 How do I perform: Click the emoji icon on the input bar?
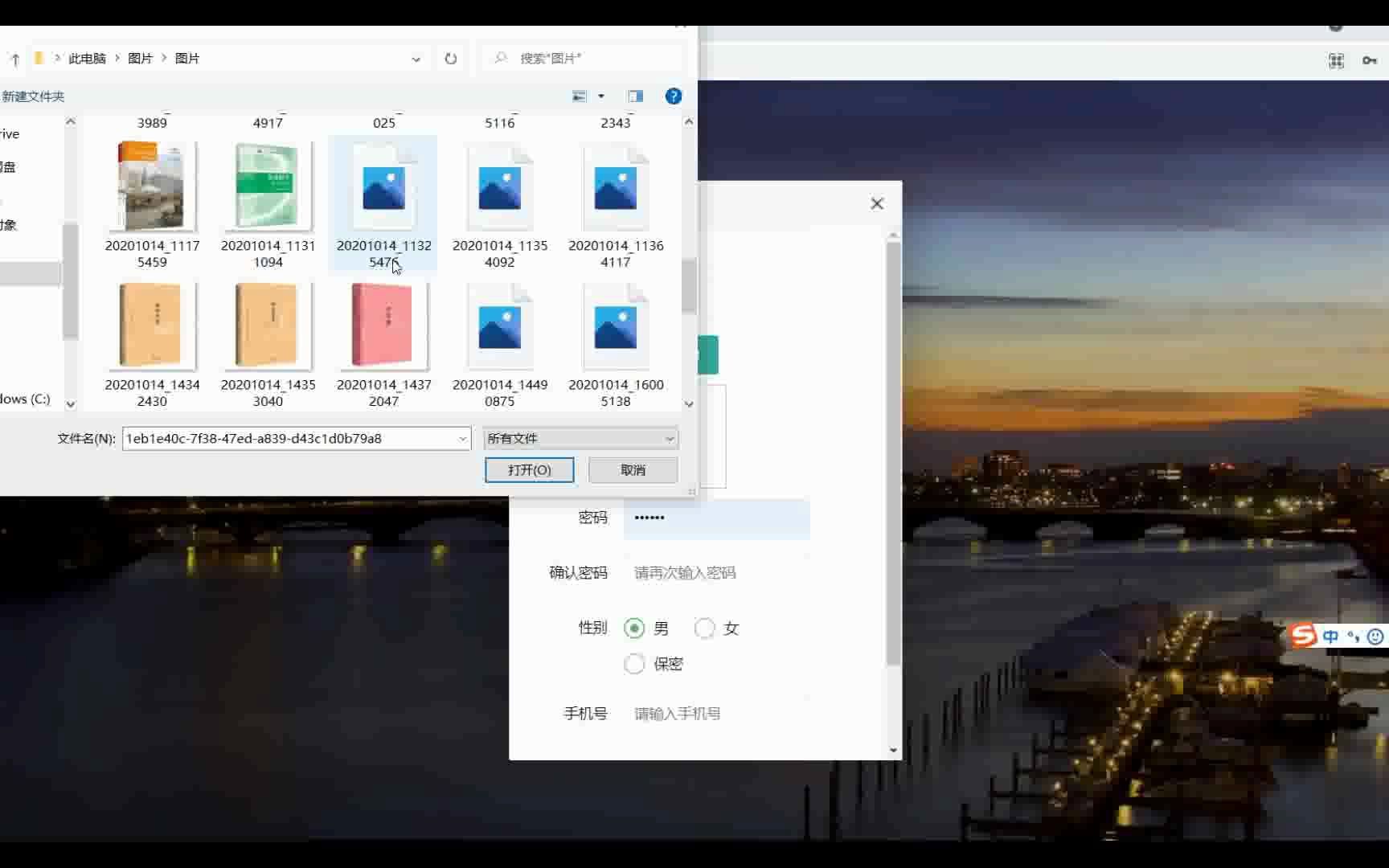1375,637
